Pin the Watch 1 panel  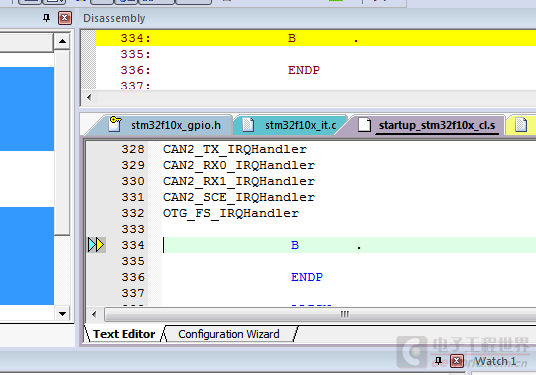tap(438, 361)
